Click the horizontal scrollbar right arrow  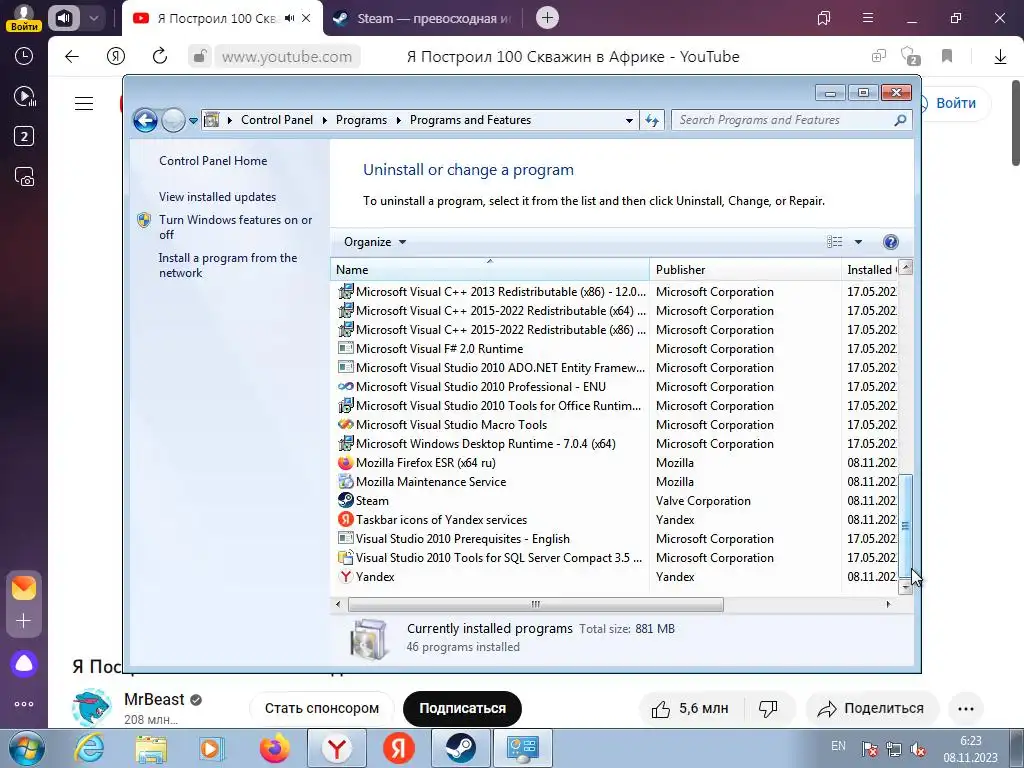(x=888, y=605)
